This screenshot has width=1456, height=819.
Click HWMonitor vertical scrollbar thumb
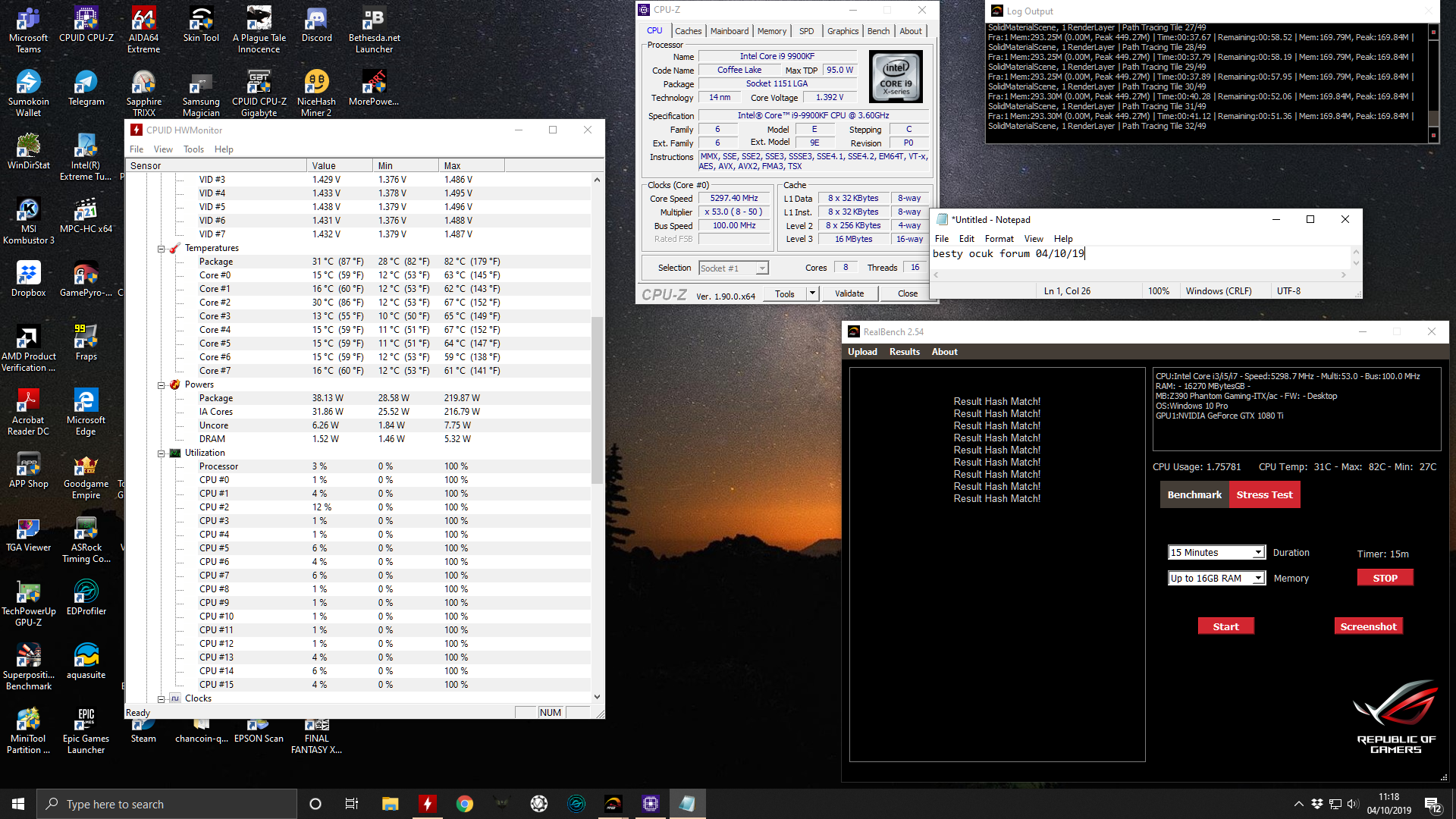coord(597,400)
